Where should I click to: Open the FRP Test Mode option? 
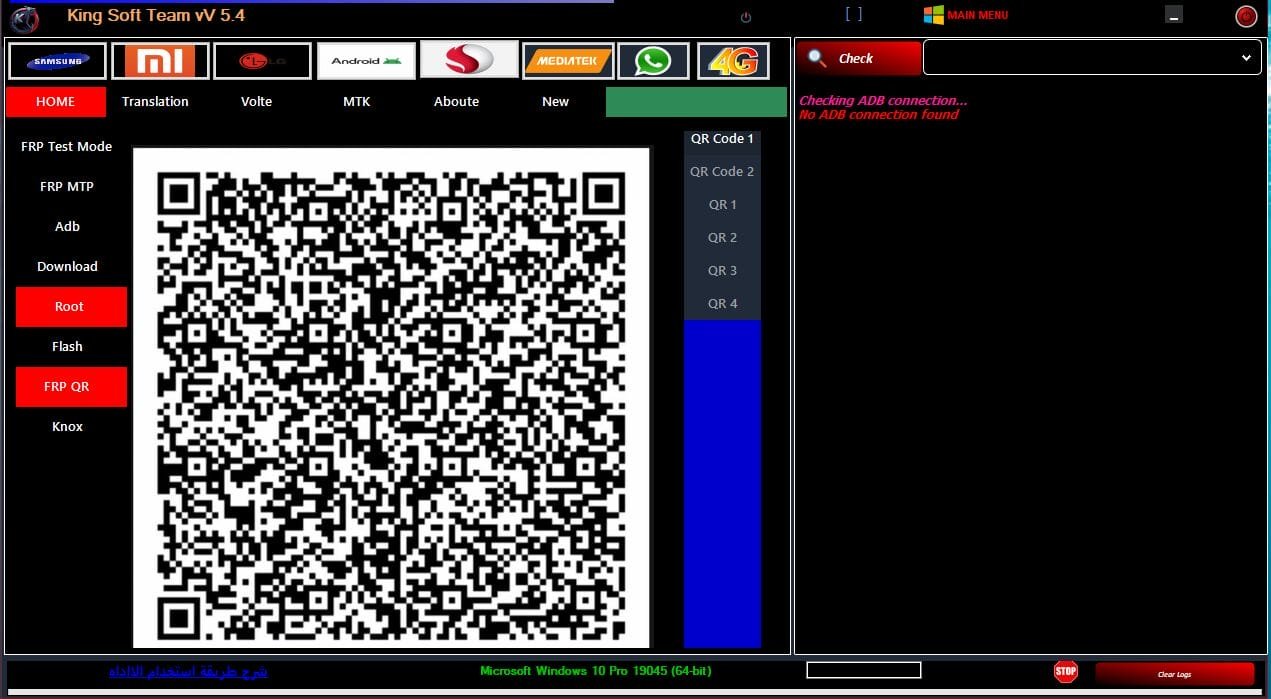67,147
